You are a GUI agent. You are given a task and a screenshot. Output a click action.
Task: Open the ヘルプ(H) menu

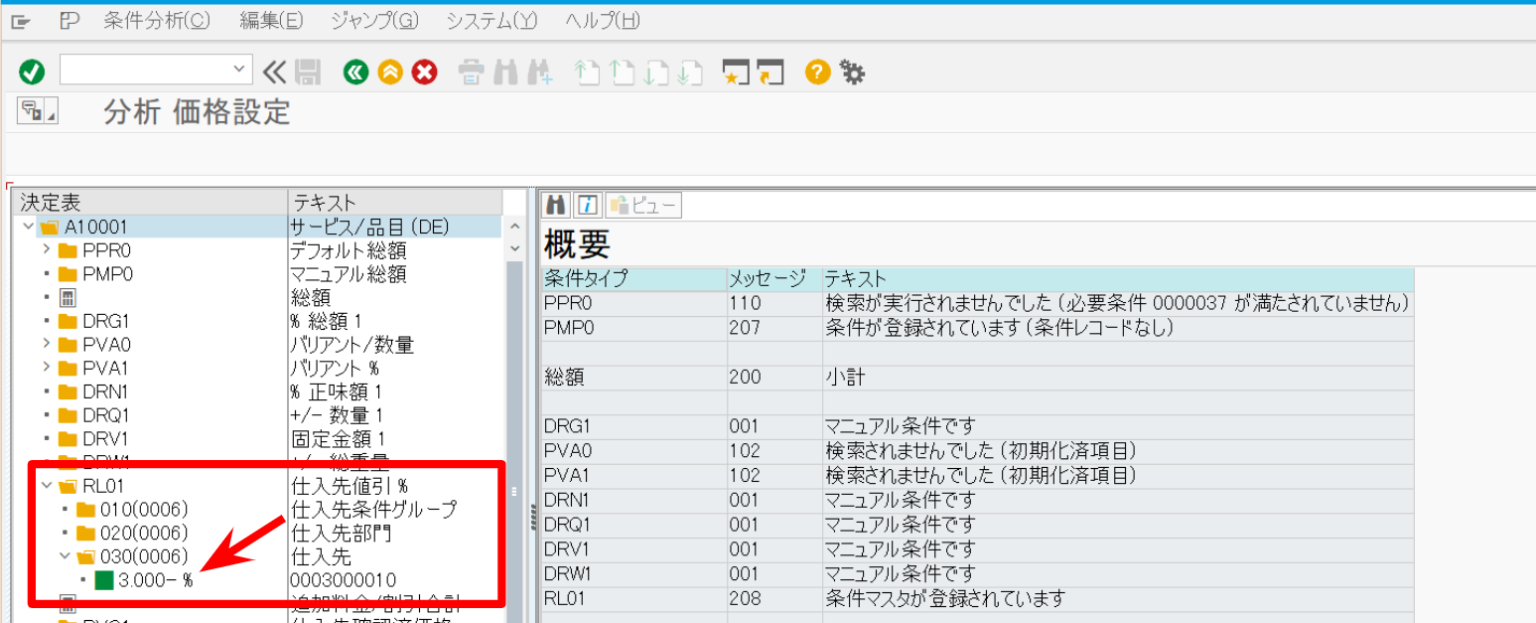(602, 20)
